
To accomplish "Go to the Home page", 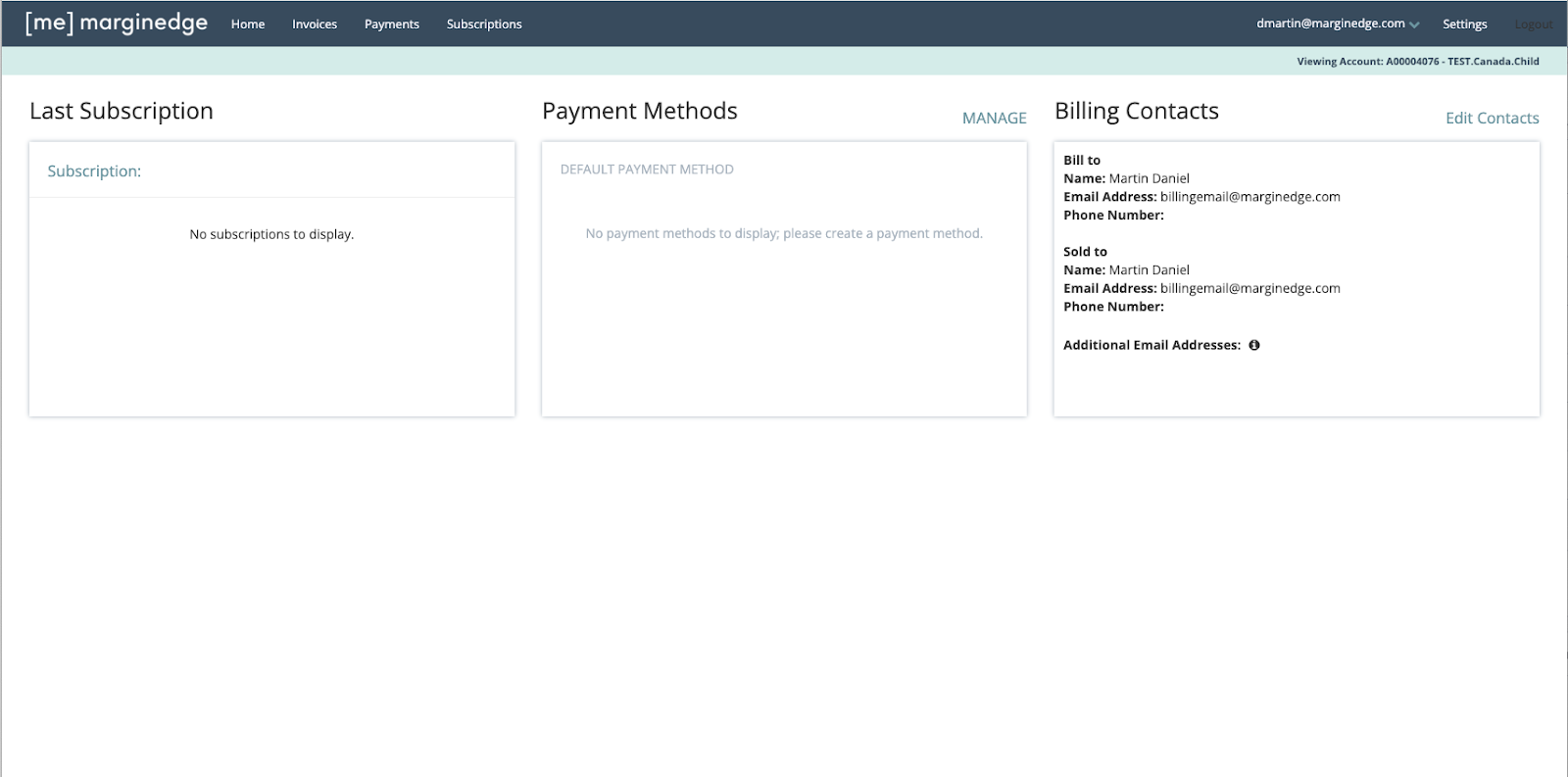I will 248,24.
